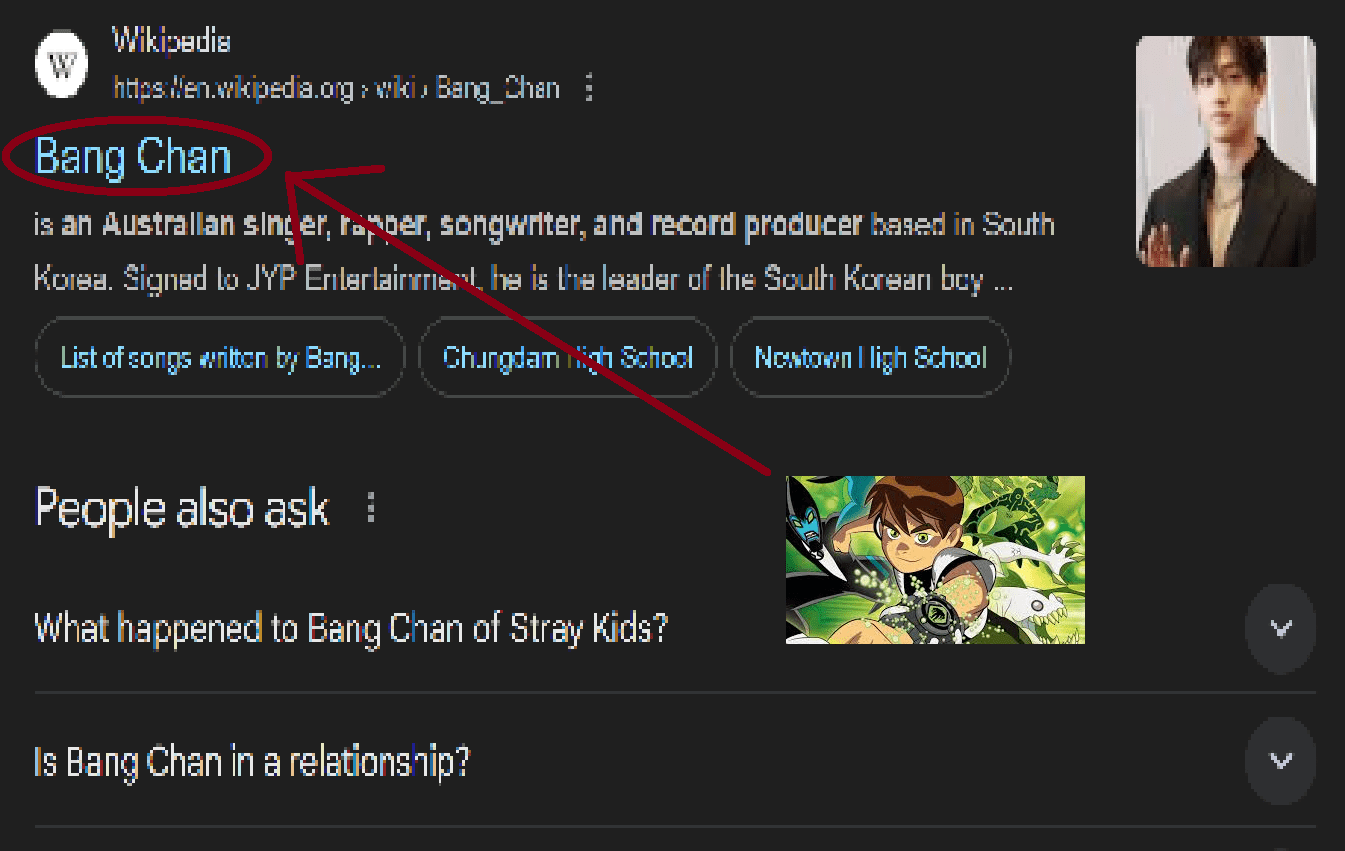1345x851 pixels.
Task: Open the portrait thumbnail beside the Wikipedia result
Action: 1226,151
